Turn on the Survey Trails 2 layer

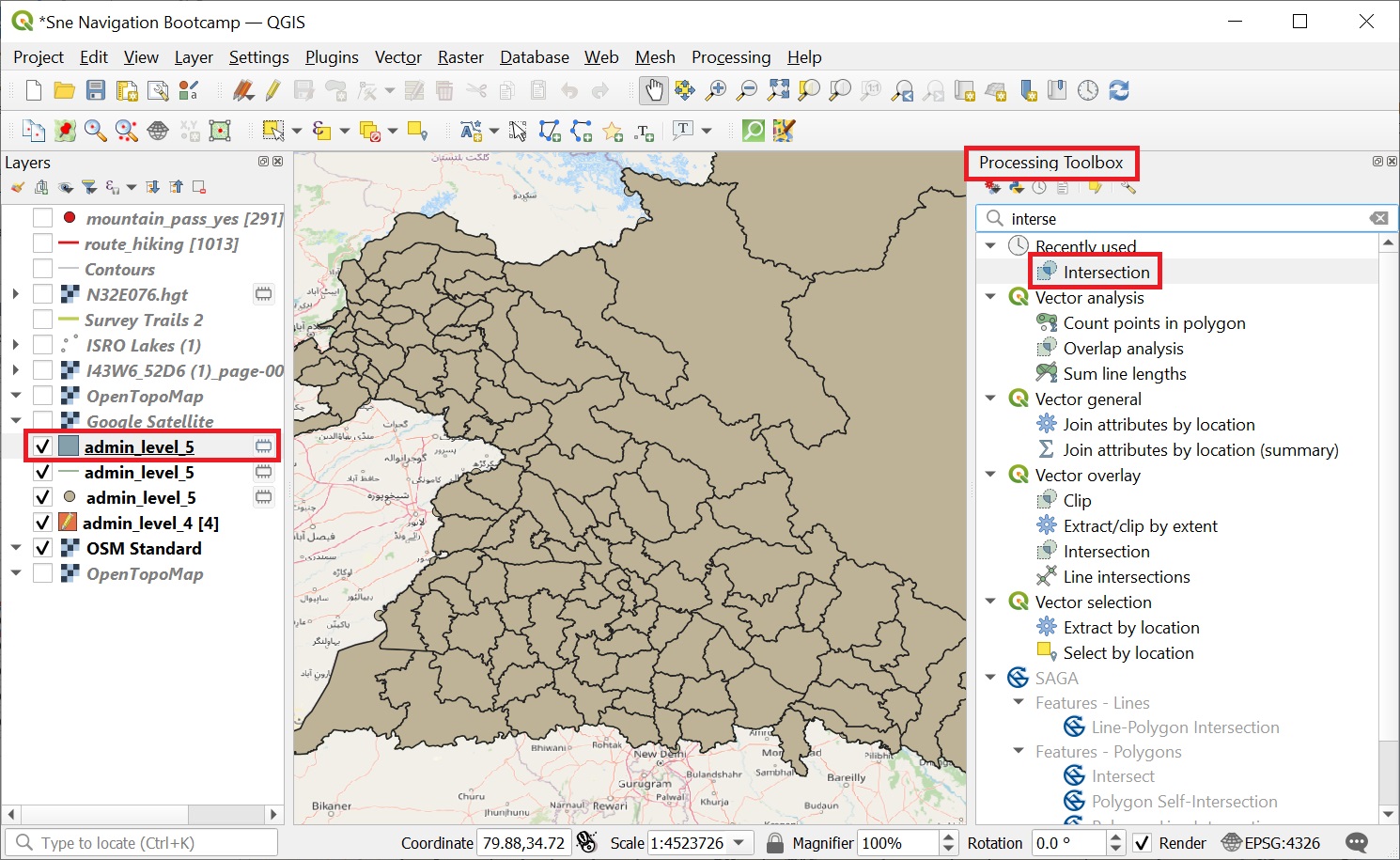tap(42, 320)
